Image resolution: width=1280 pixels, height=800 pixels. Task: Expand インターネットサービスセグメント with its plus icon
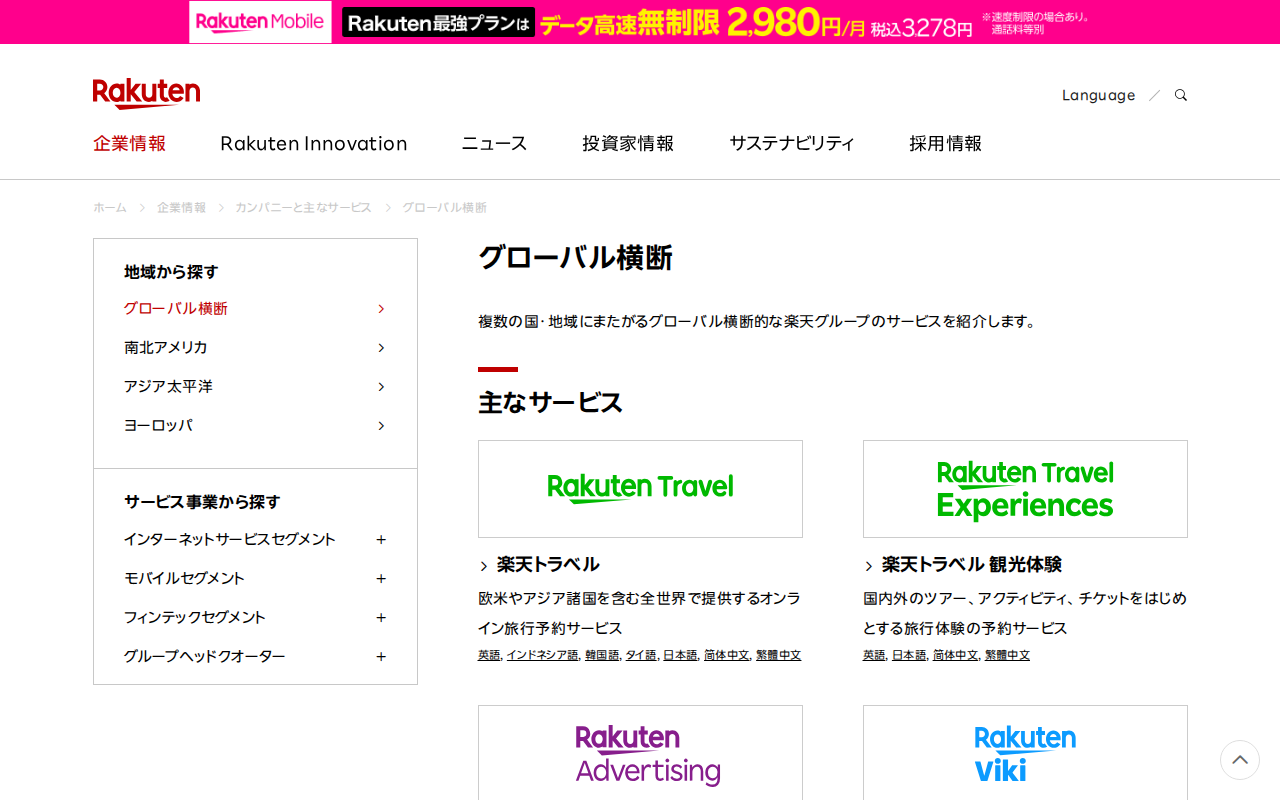(x=381, y=539)
